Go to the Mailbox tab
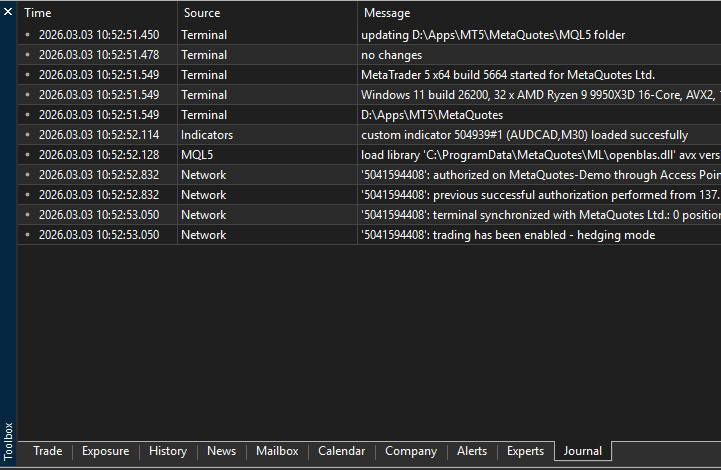The image size is (721, 470). click(277, 451)
